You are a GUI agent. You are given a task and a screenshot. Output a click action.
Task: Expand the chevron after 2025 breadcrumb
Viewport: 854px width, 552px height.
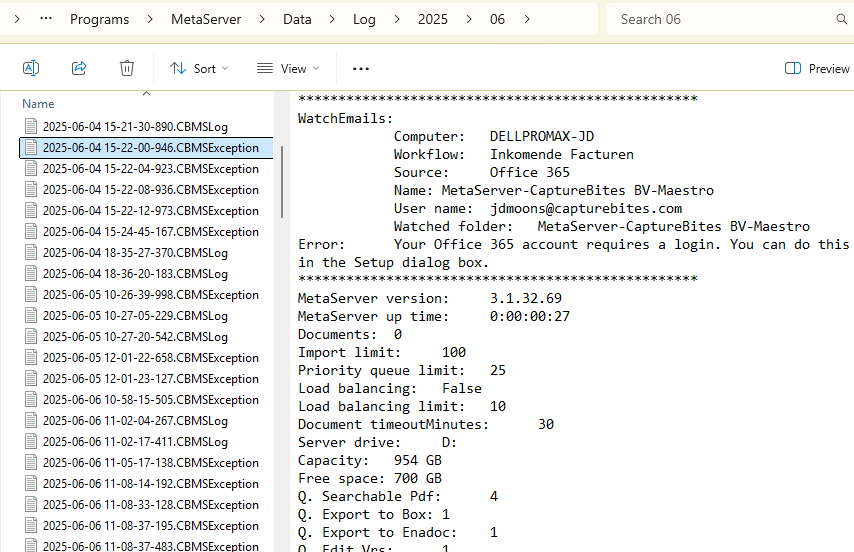[469, 19]
